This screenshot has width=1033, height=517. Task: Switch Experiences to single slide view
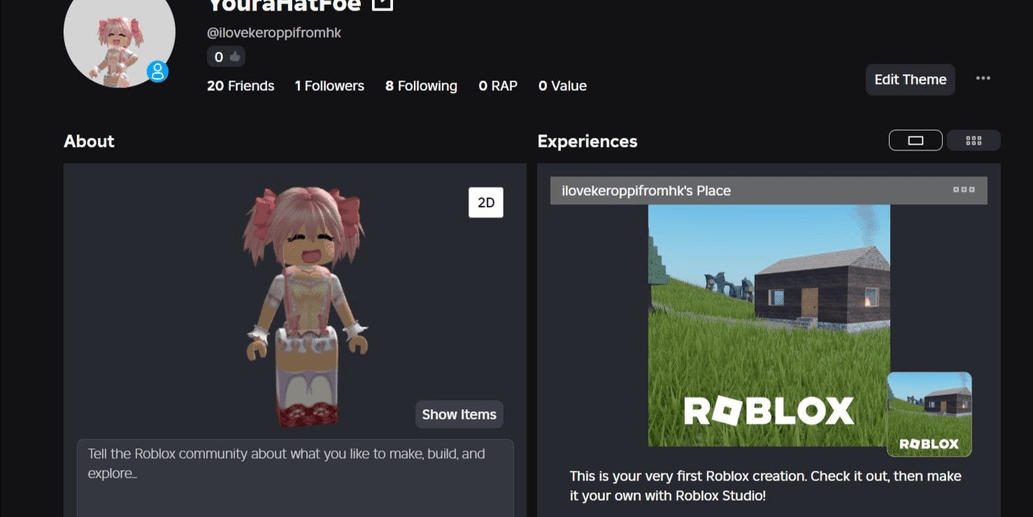point(915,140)
